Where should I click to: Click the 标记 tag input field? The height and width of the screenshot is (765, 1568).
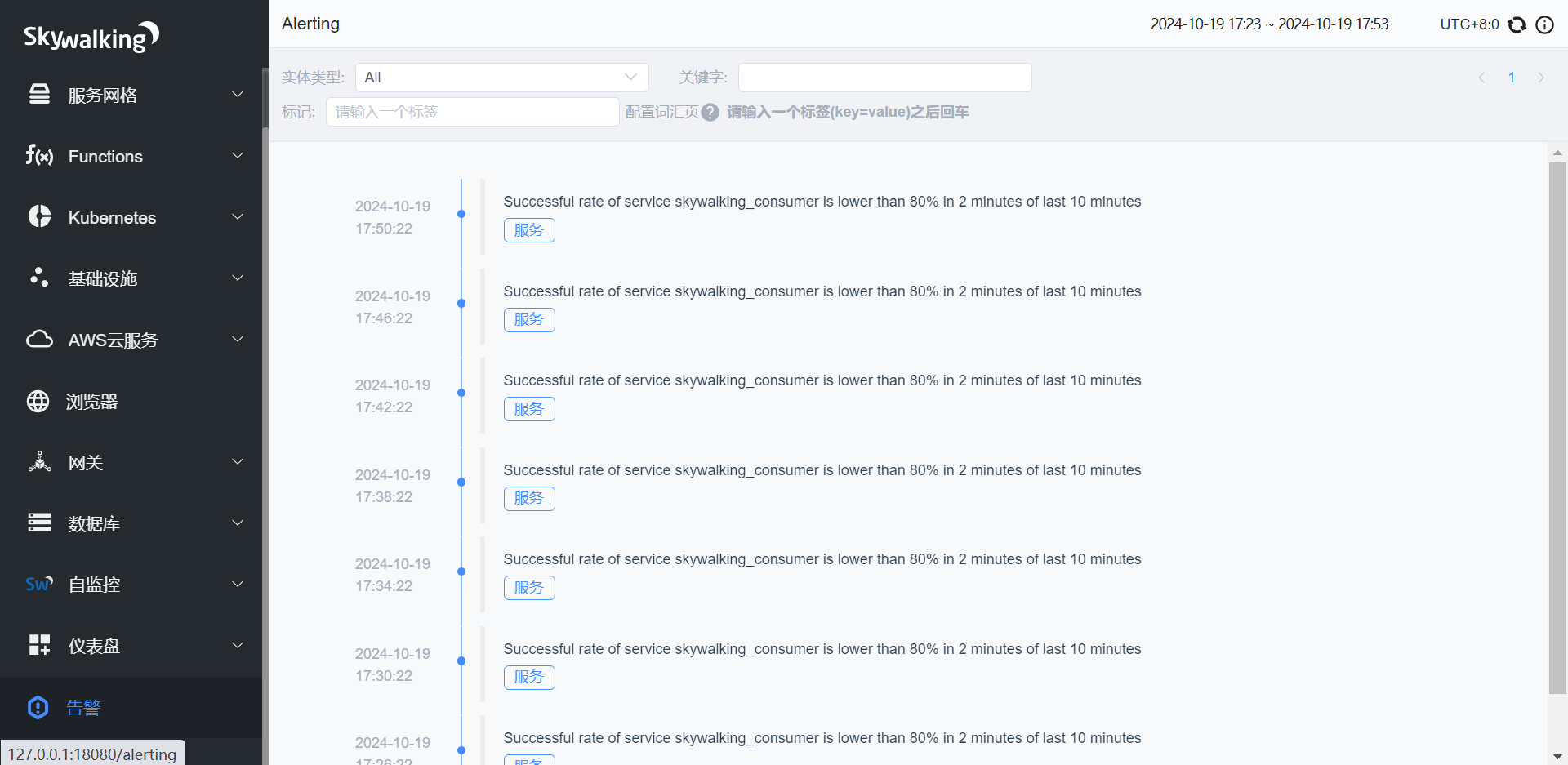tap(472, 112)
